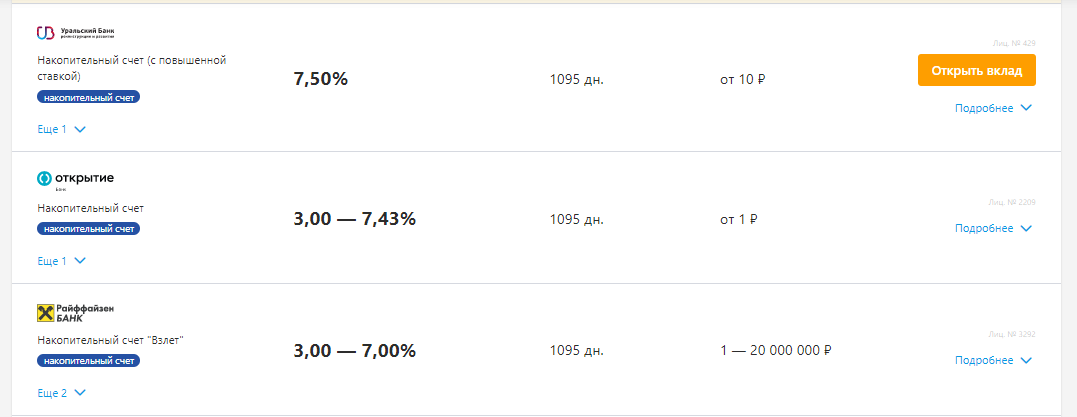
Task: Click the 7,50% interest rate
Action: pyautogui.click(x=320, y=79)
